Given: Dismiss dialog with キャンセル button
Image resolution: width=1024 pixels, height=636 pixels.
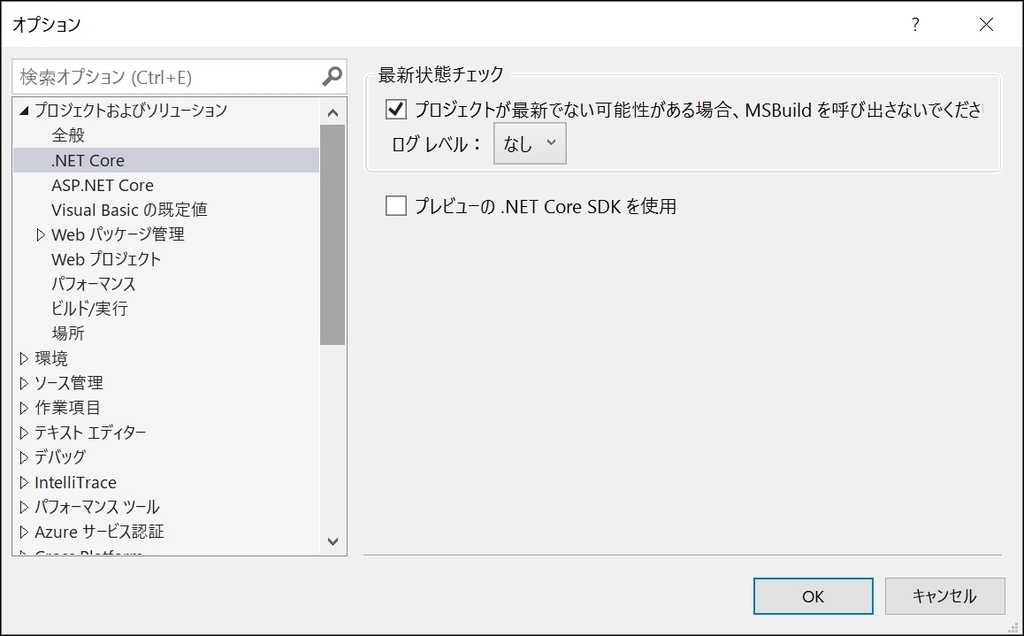Looking at the screenshot, I should (944, 595).
